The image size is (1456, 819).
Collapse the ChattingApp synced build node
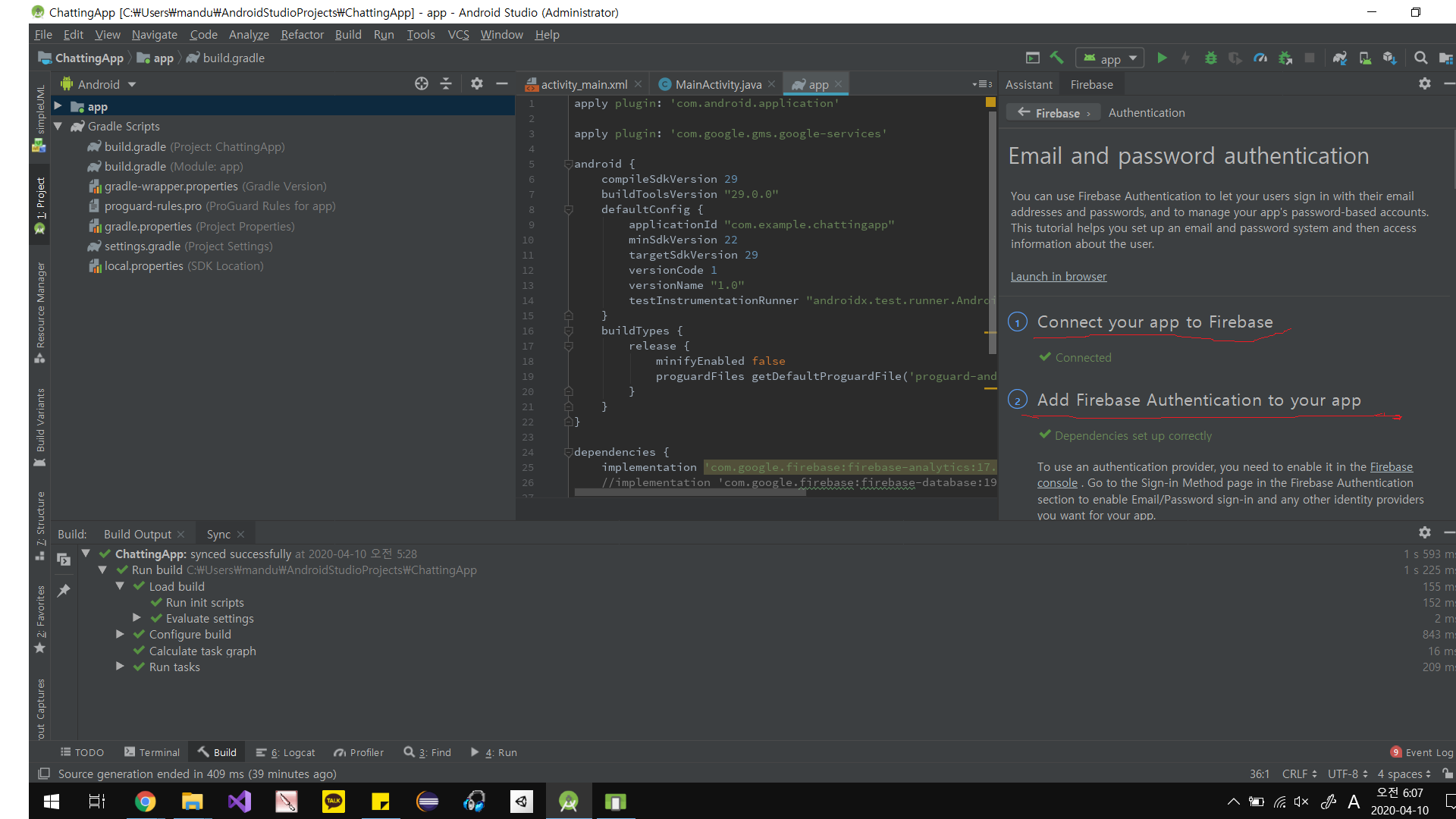click(x=86, y=554)
